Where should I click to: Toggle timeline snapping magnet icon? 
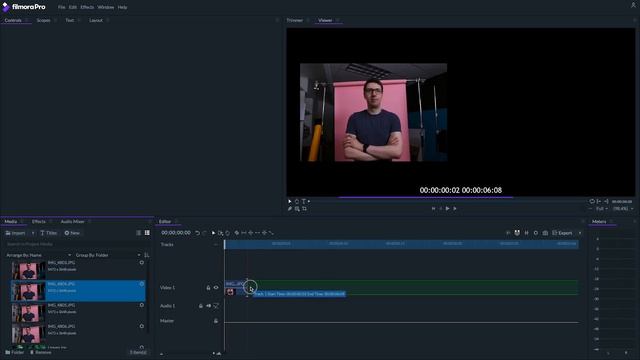(517, 233)
